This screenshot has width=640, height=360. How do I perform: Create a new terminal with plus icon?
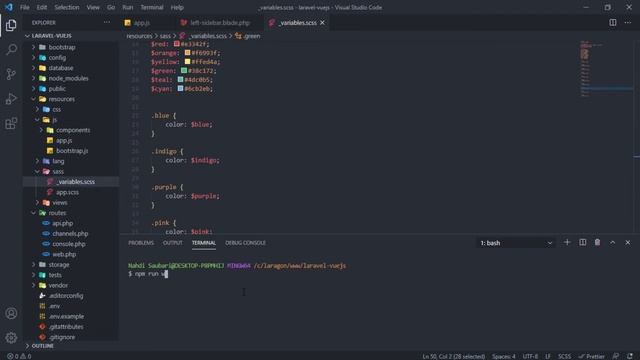567,242
